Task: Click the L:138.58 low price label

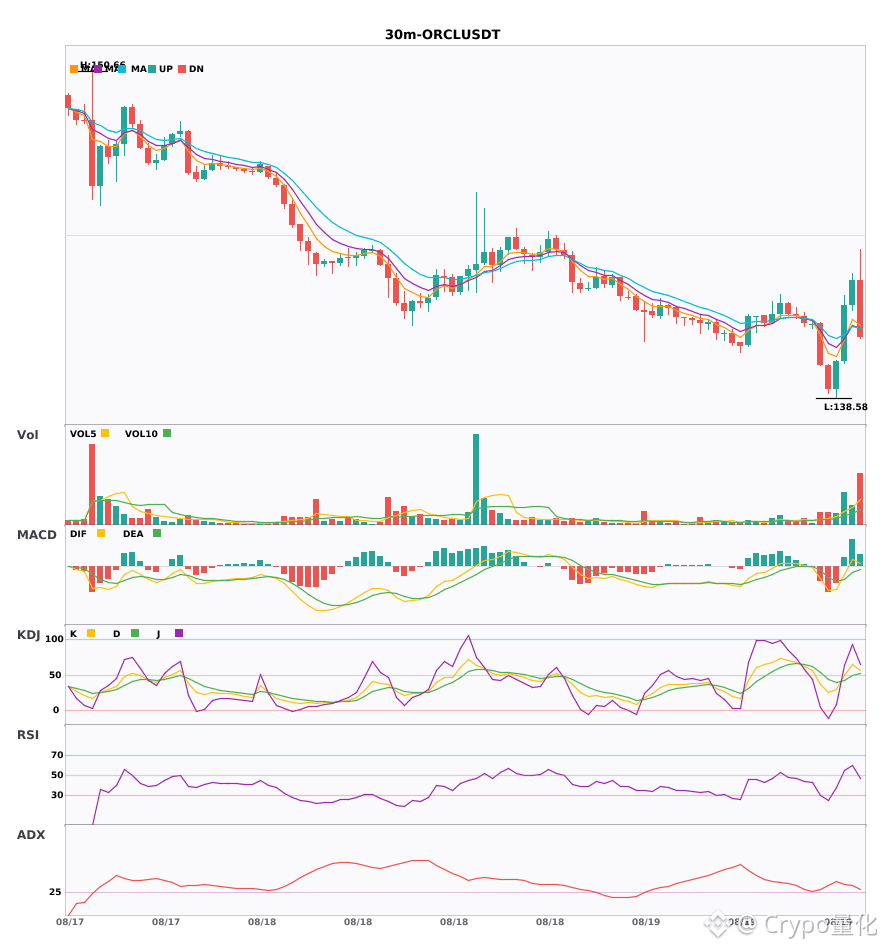Action: point(846,407)
